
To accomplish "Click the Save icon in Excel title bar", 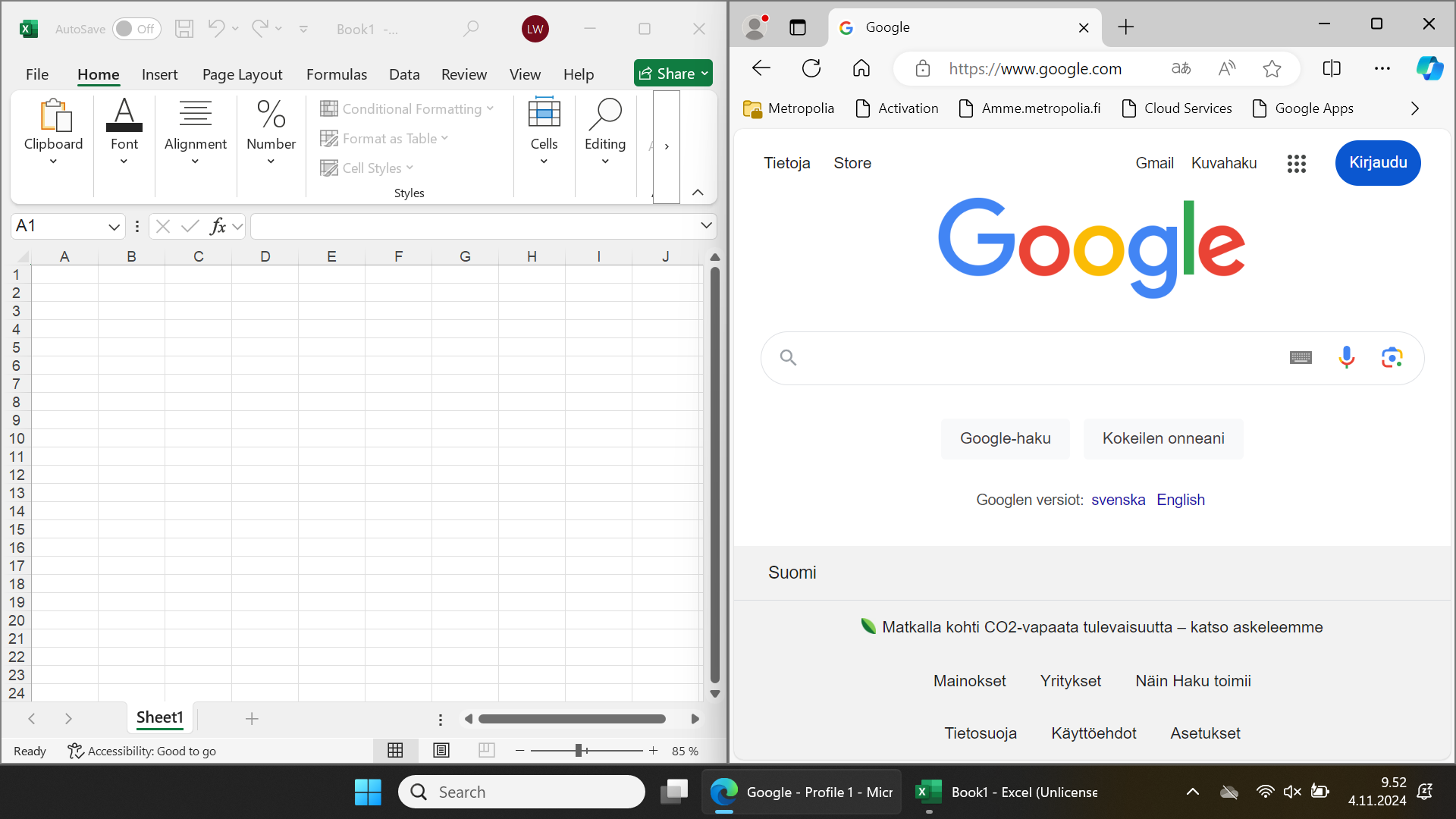I will pos(184,29).
